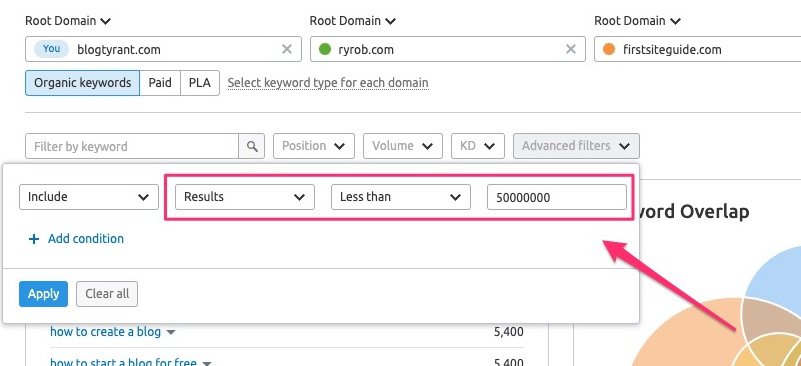Open the Include condition dropdown
This screenshot has height=366, width=801.
tap(89, 197)
